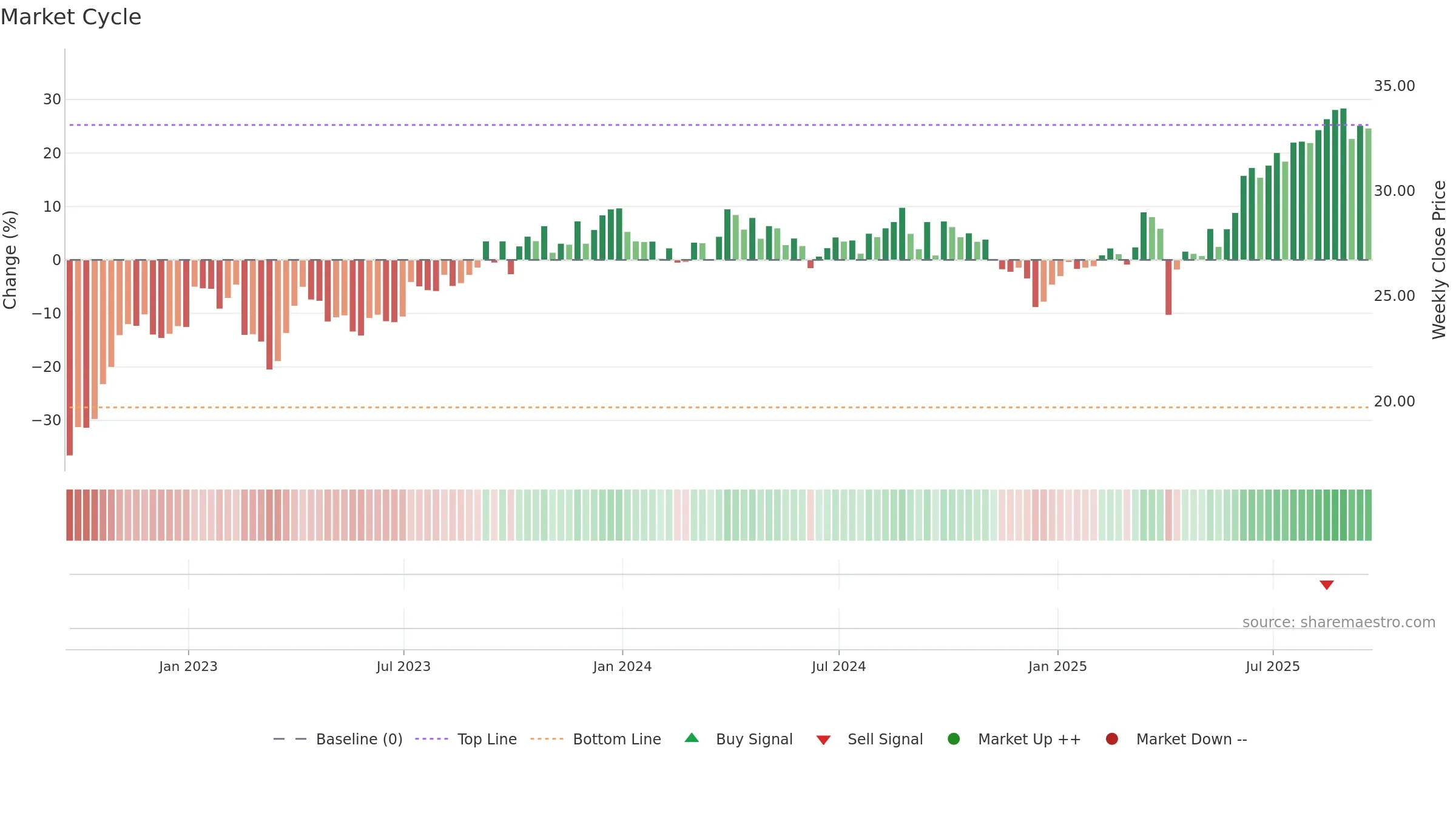This screenshot has height=819, width=1456.
Task: Click the Jul 2024 x-axis label
Action: (839, 666)
